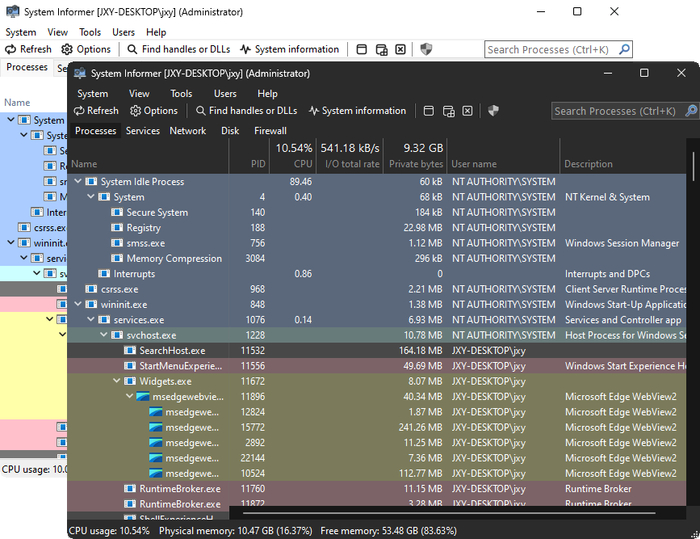The width and height of the screenshot is (700, 539).
Task: Open the Tools menu in dark window
Action: 181,94
